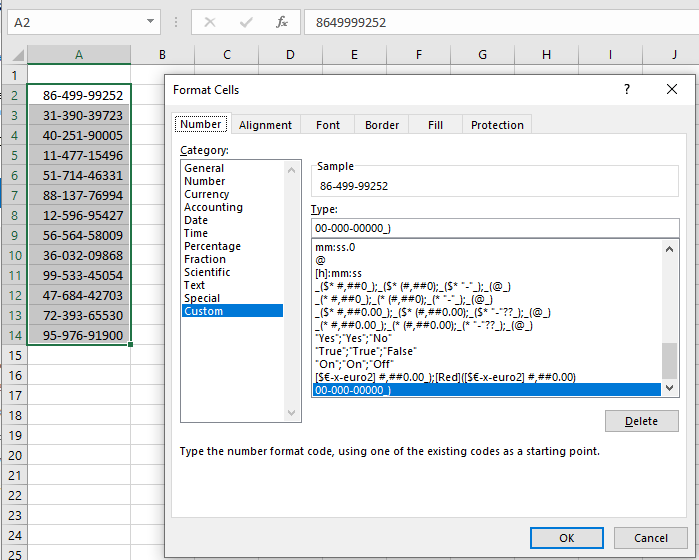Viewport: 699px width, 560px height.
Task: Click cell containing 86-499-99252
Action: [79, 95]
